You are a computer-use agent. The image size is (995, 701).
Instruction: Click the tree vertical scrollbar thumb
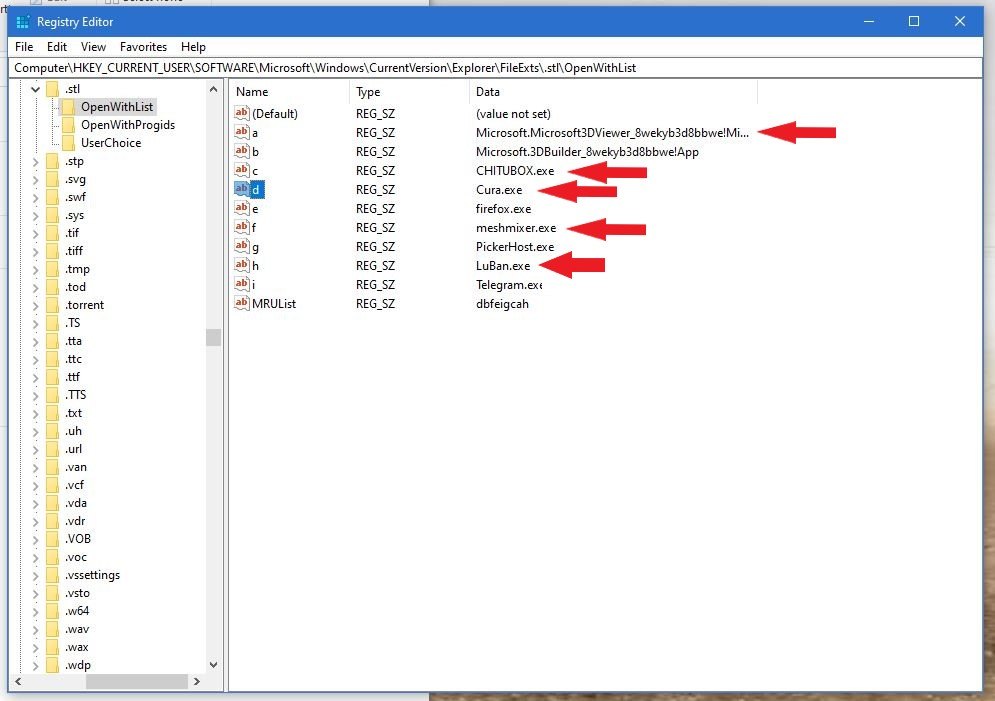click(x=213, y=337)
